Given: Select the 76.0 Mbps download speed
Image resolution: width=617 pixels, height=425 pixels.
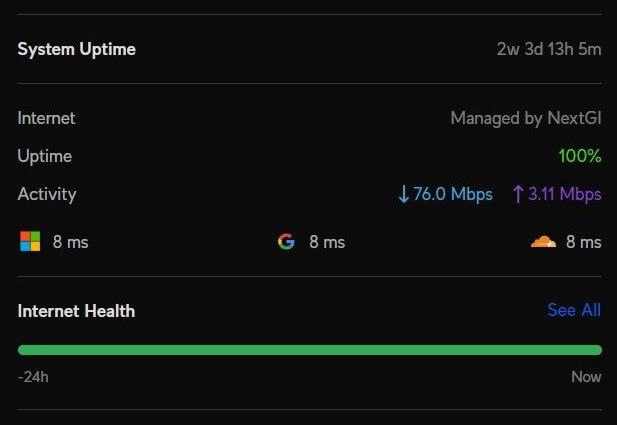Looking at the screenshot, I should tap(453, 194).
